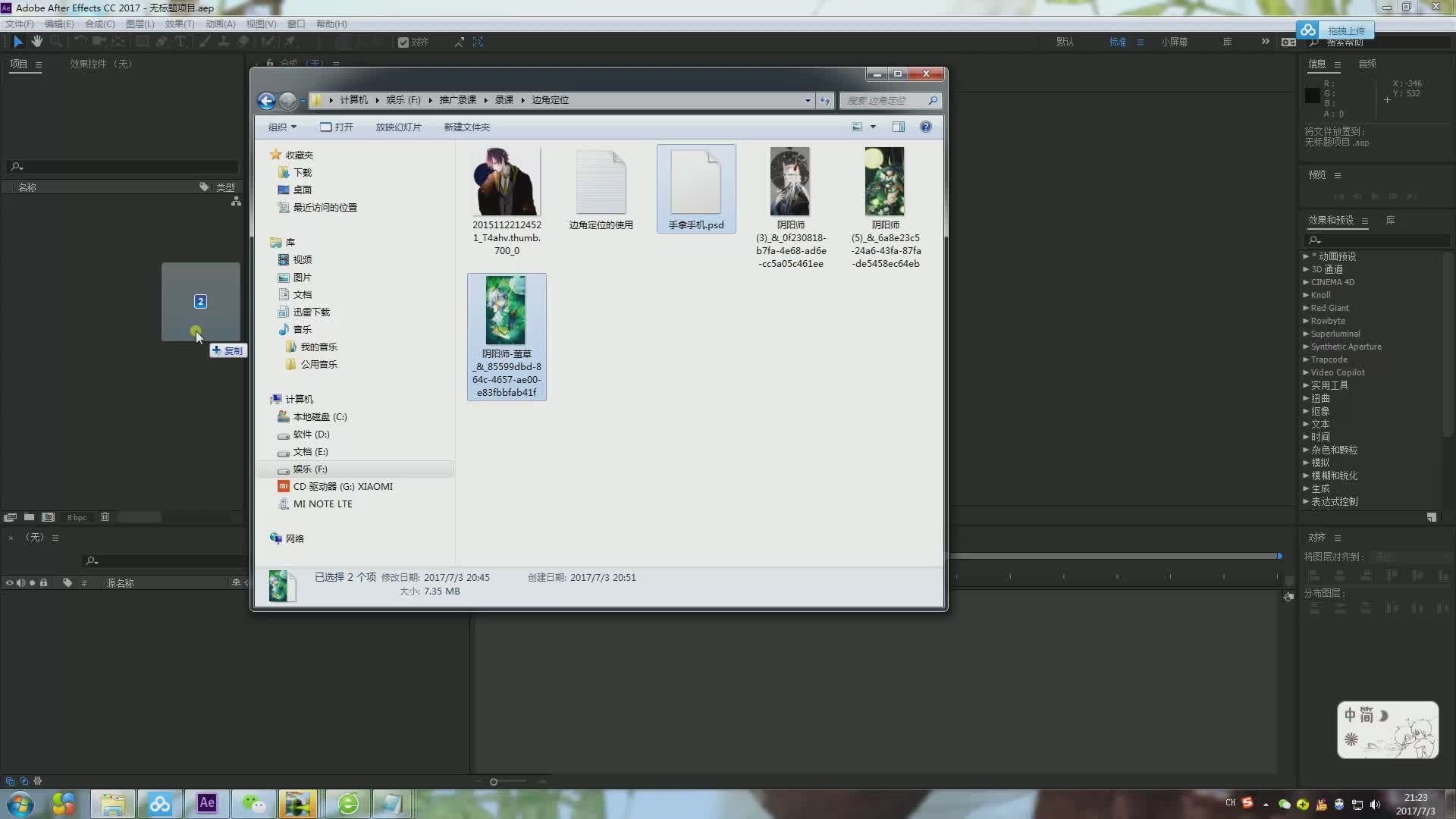Image resolution: width=1456 pixels, height=819 pixels.
Task: Select the Hand tool
Action: [36, 42]
